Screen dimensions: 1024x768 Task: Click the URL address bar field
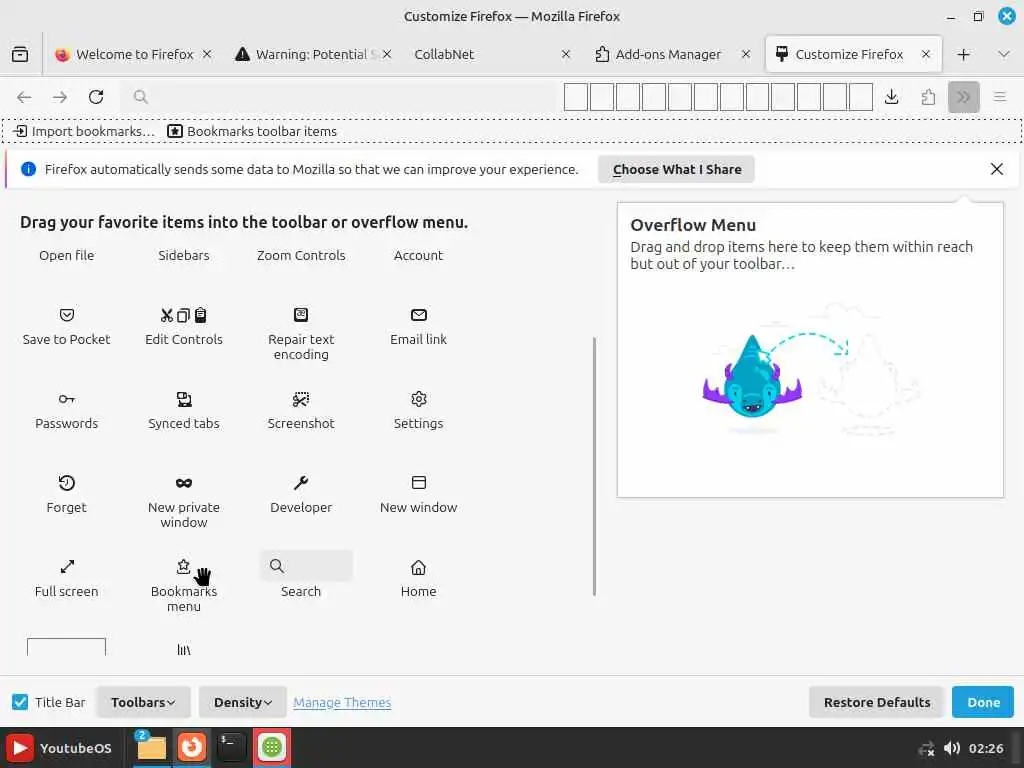(x=340, y=97)
